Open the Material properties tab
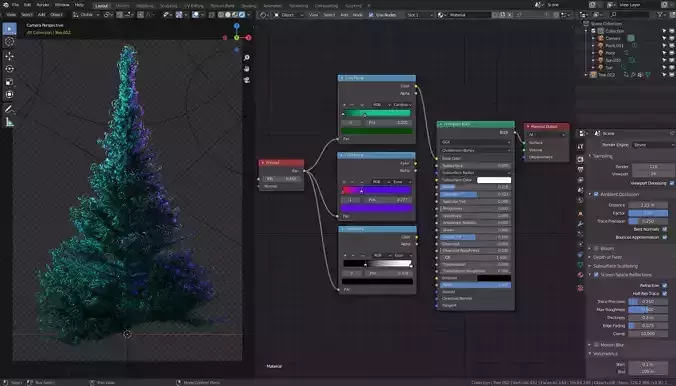 pos(580,275)
